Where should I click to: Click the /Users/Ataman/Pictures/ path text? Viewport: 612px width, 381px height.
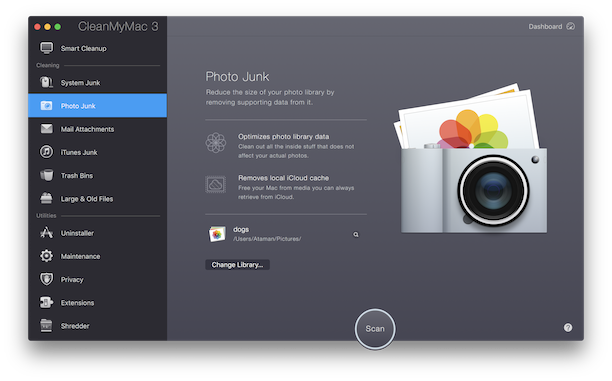click(x=267, y=239)
